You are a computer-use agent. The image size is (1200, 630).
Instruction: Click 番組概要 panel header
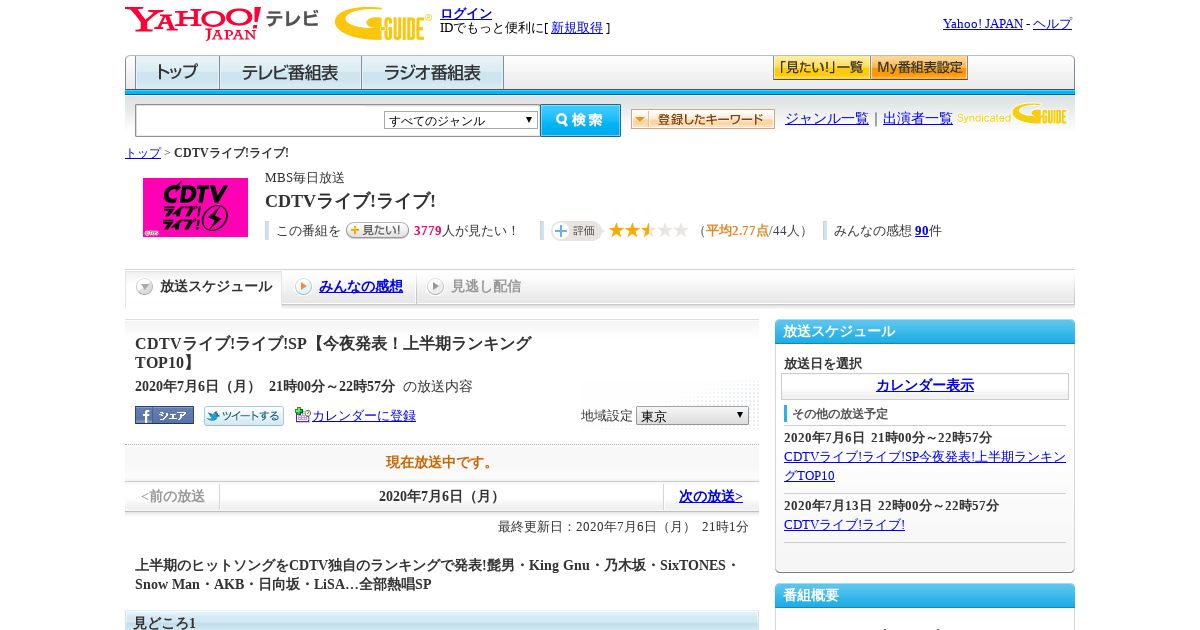(x=925, y=596)
